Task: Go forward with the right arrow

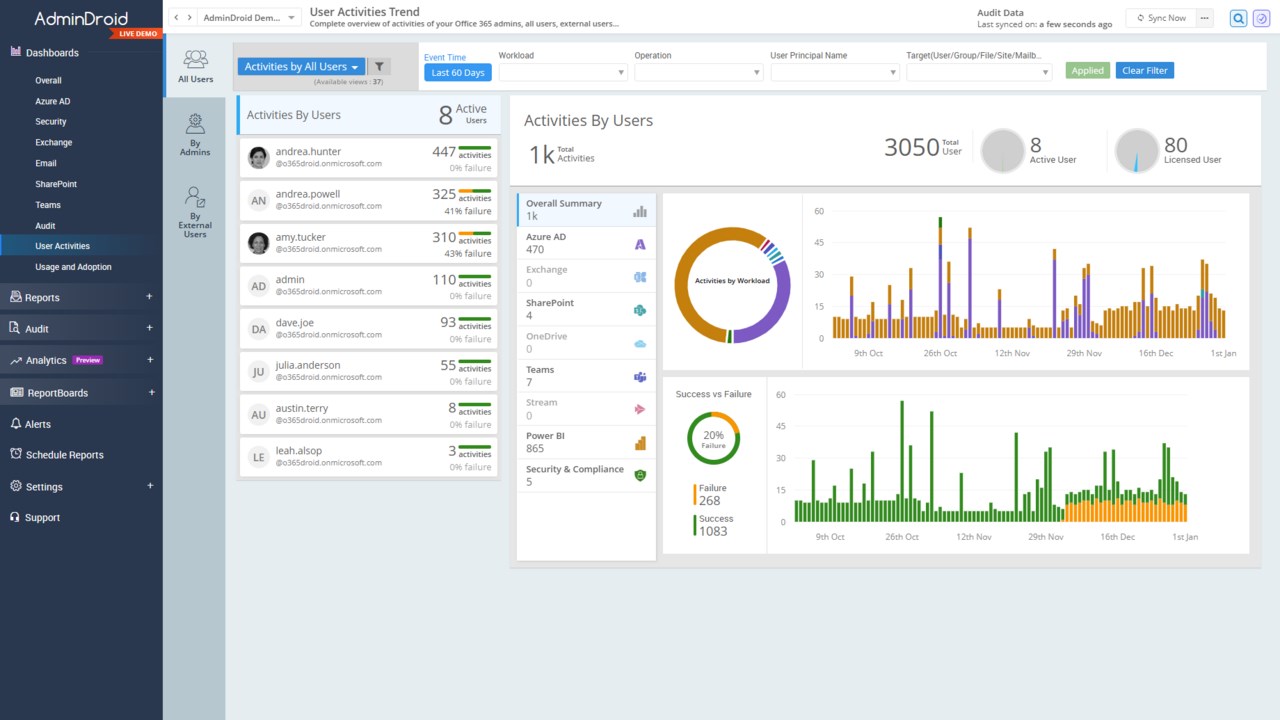Action: pos(189,18)
